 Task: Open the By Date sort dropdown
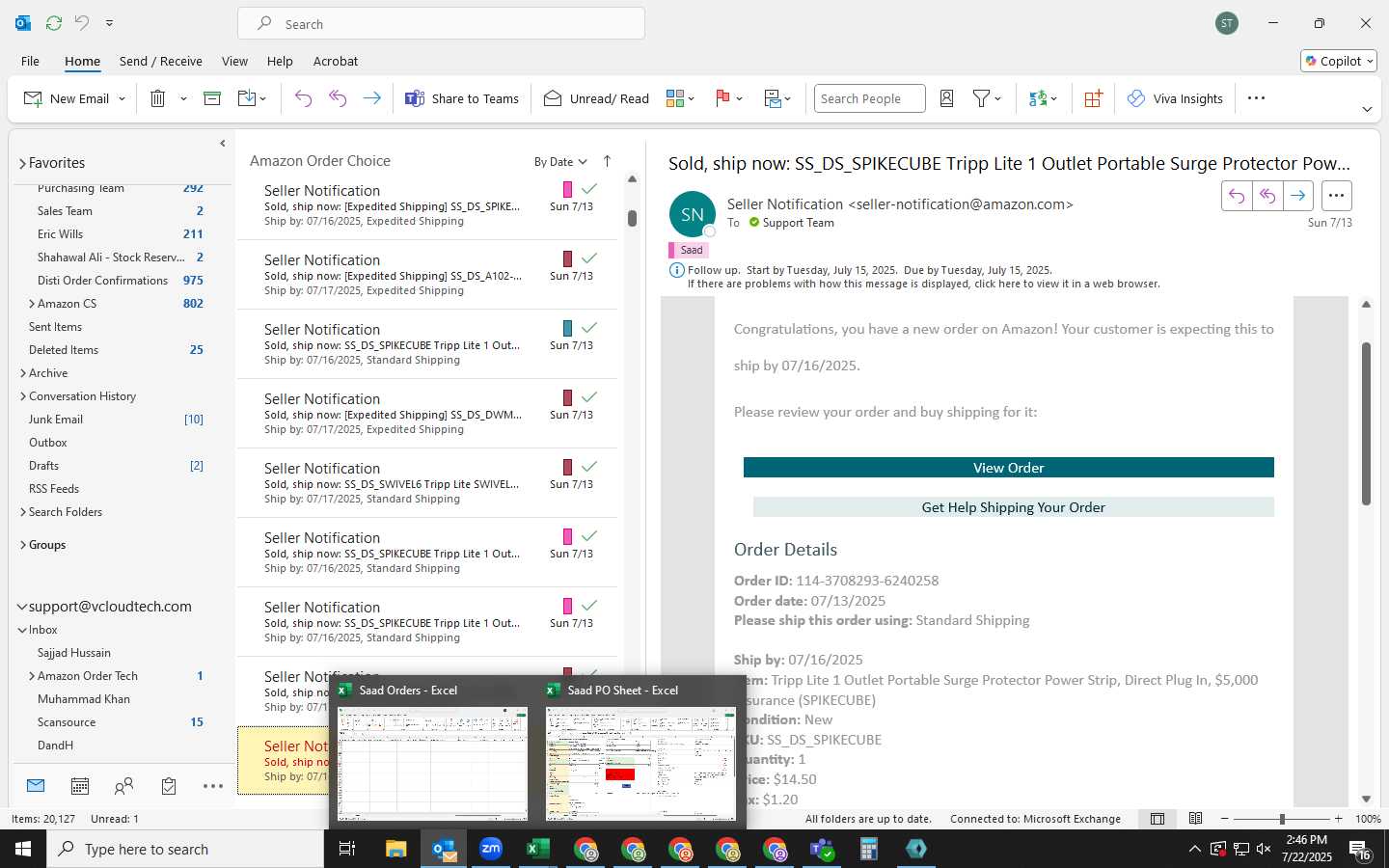click(560, 162)
